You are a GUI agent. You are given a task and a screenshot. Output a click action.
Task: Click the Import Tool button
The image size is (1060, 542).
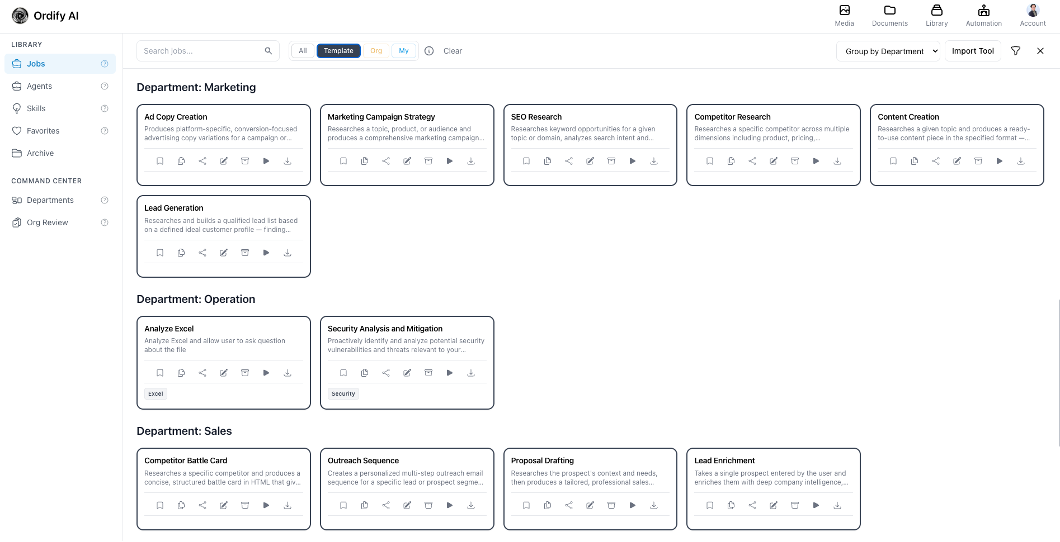click(973, 51)
